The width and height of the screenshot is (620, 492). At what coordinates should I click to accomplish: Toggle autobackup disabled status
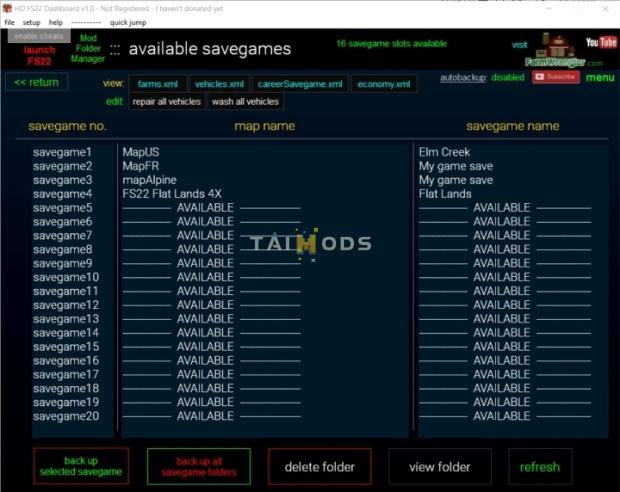pyautogui.click(x=508, y=77)
